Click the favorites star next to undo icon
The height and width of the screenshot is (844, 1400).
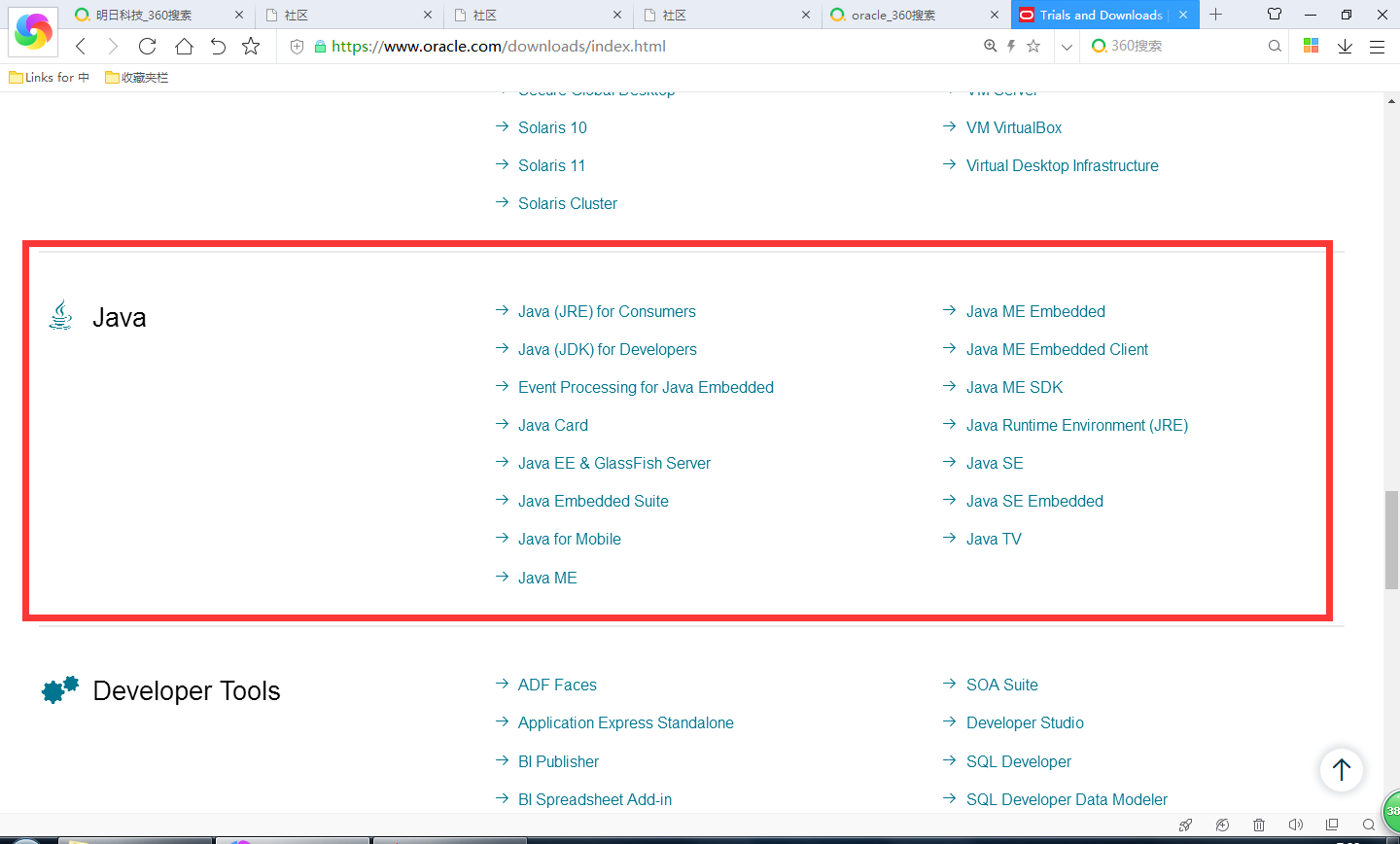(x=251, y=46)
